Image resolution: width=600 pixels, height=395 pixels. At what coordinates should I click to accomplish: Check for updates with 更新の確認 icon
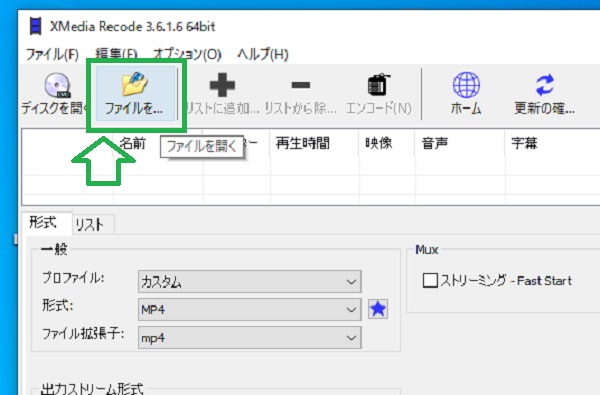coord(545,85)
